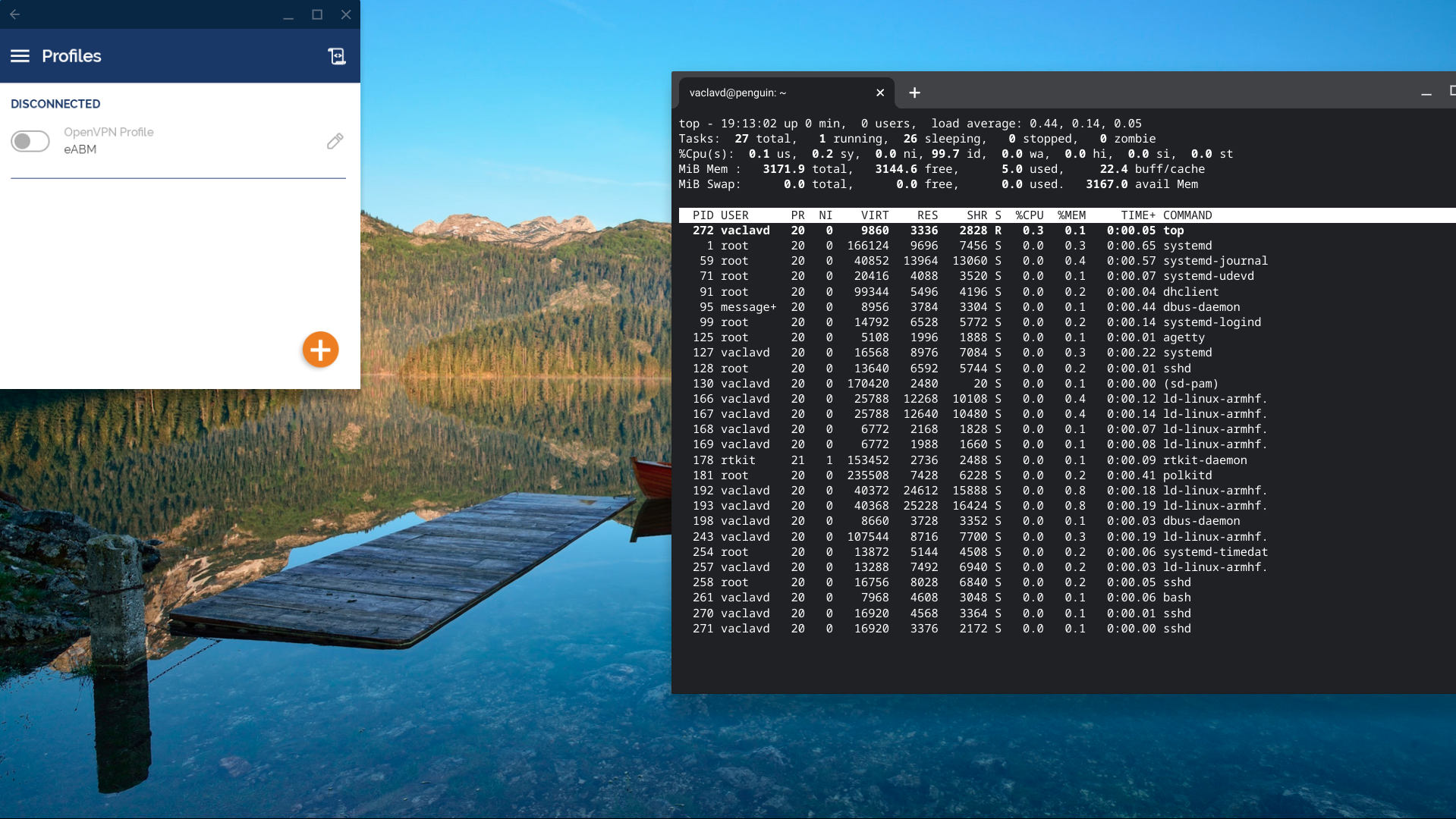1456x819 pixels.
Task: Click the %MEM column header in top
Action: [1071, 215]
